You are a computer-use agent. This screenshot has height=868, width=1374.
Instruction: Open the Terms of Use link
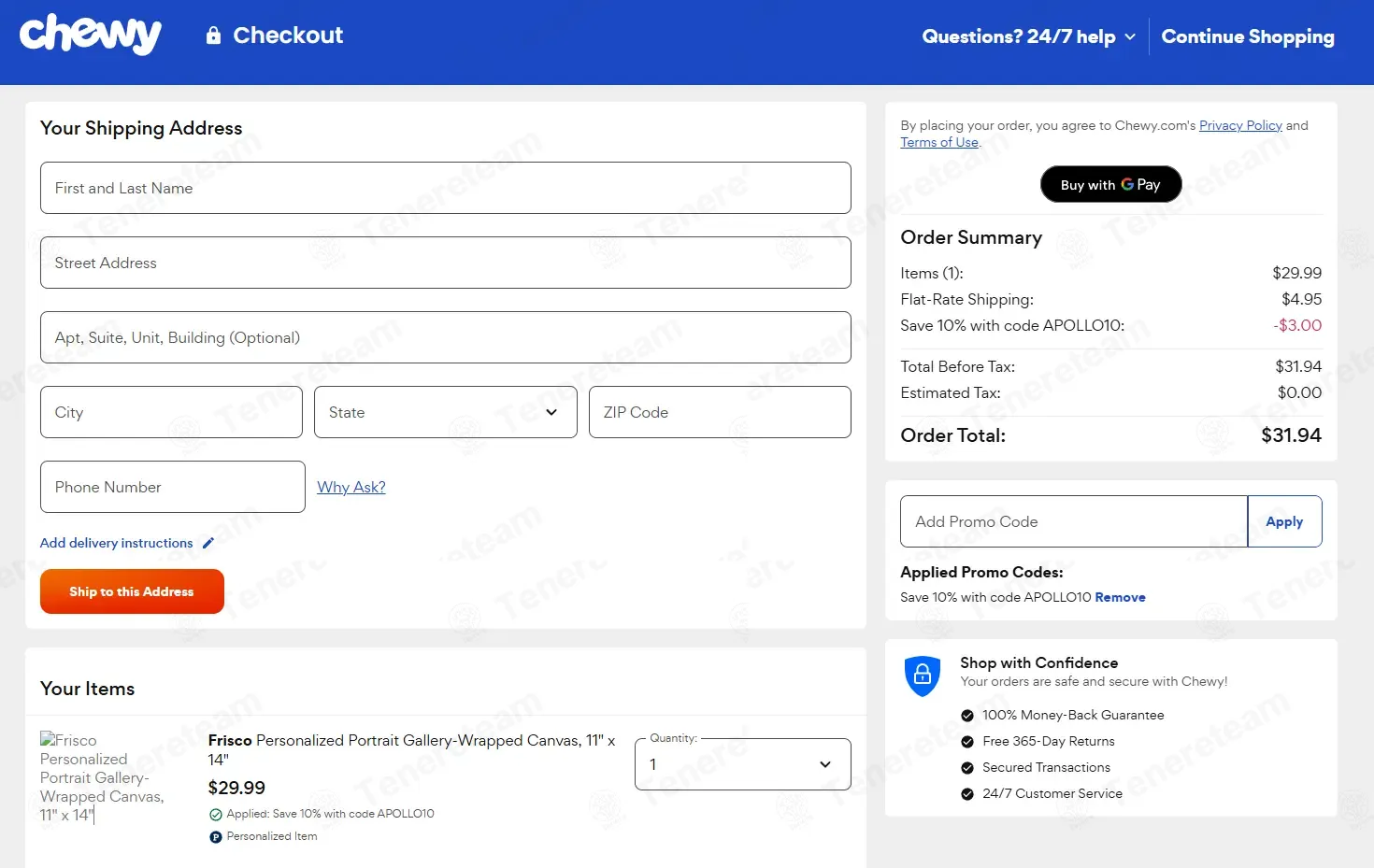[x=939, y=142]
